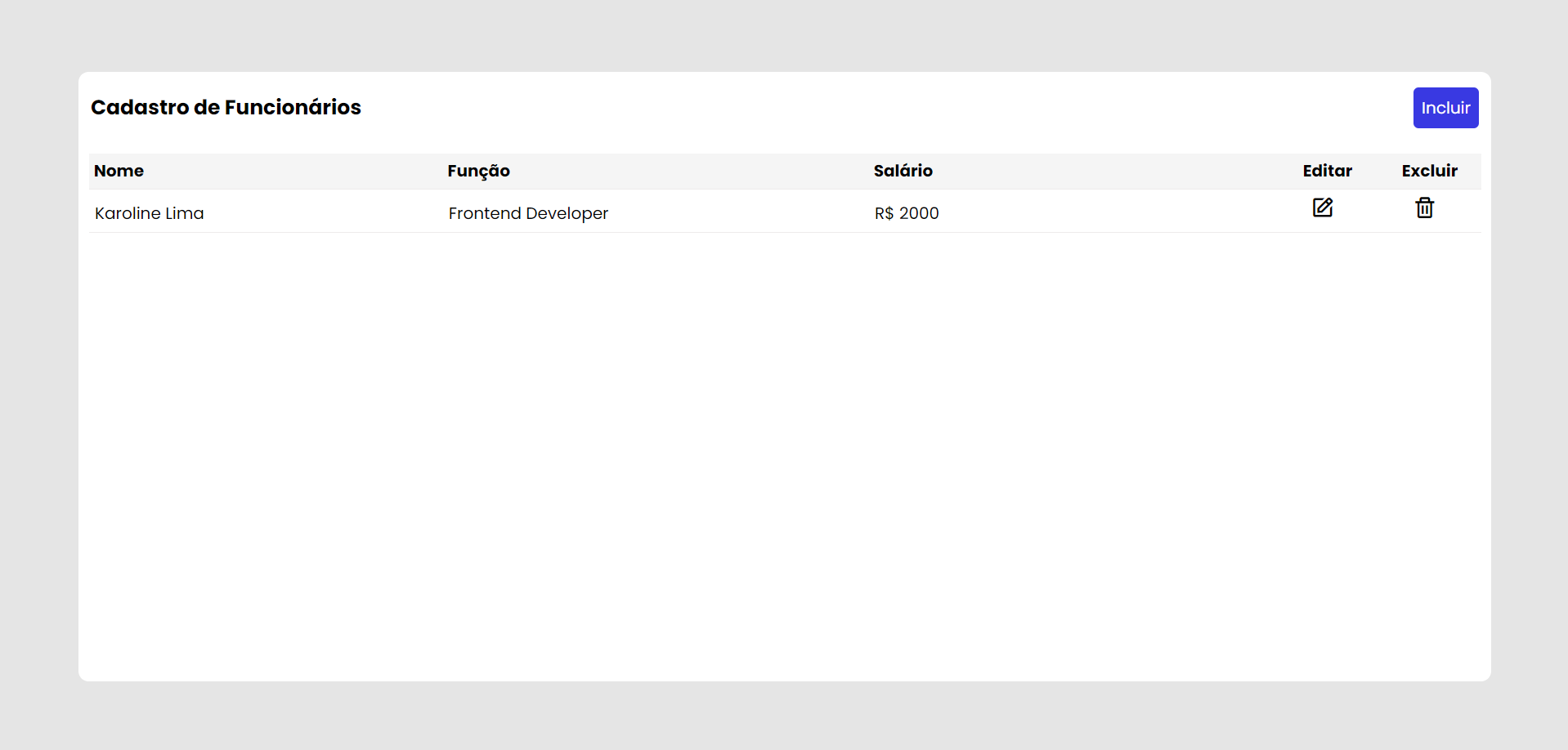The width and height of the screenshot is (1568, 750).
Task: Click the Frontend Developer cell
Action: 527,212
